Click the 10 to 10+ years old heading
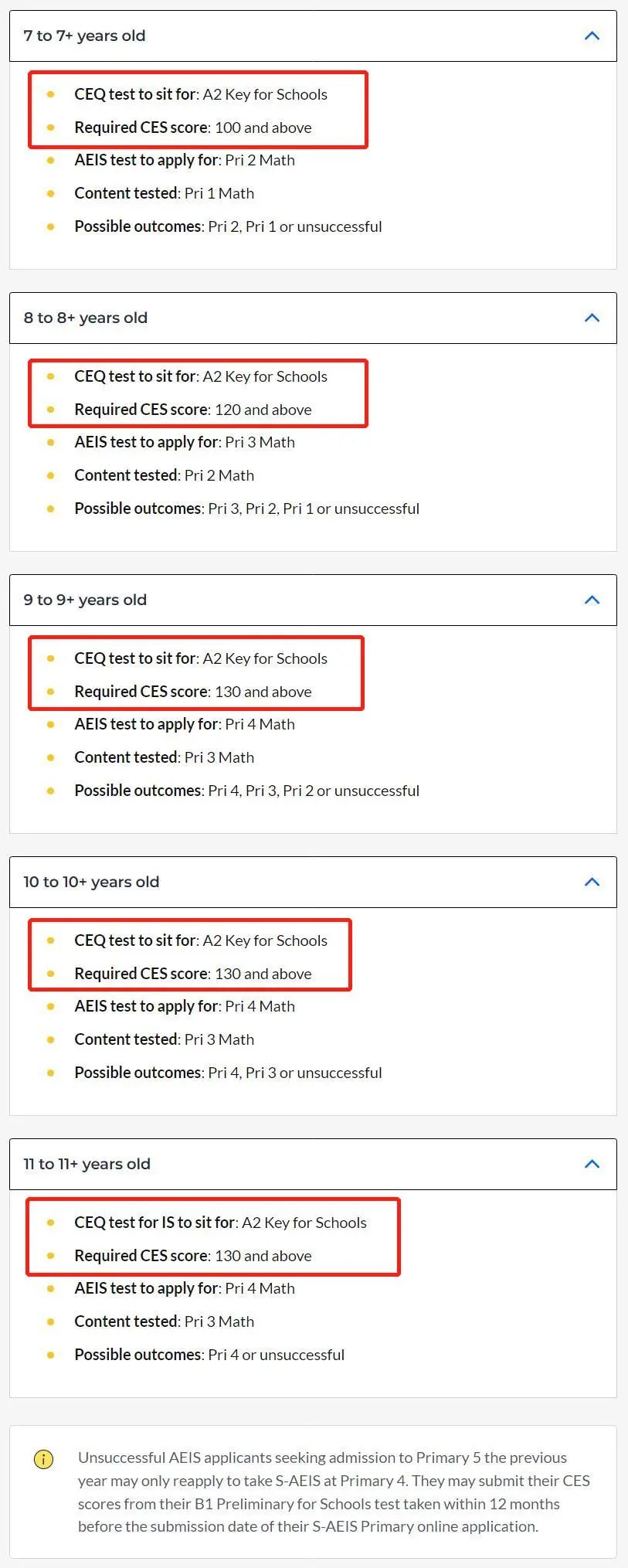Viewport: 628px width, 1568px height. (91, 882)
